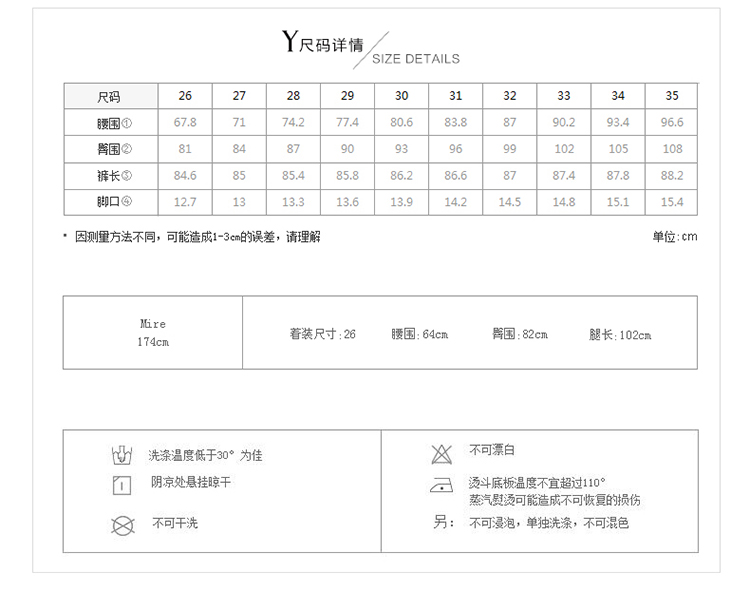750x591 pixels.
Task: Click the wash temperature tub icon
Action: (121, 455)
